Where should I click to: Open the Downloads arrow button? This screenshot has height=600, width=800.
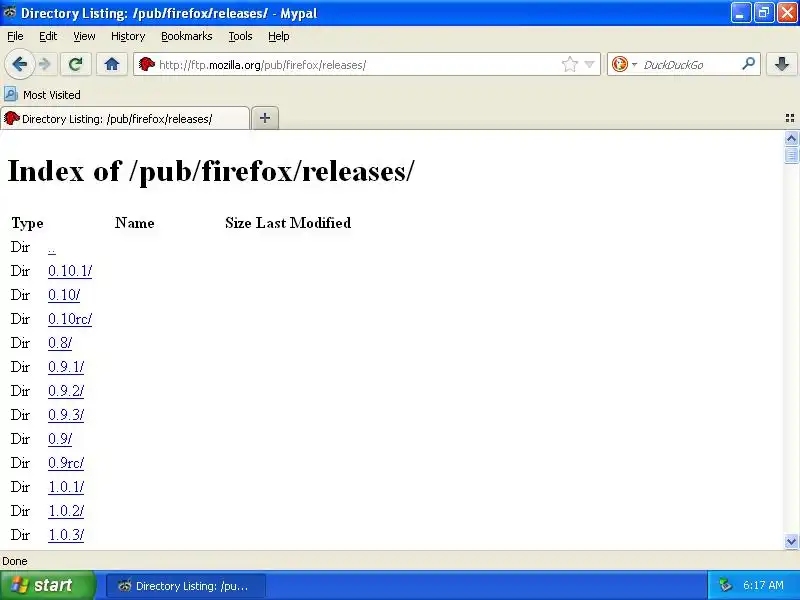782,64
